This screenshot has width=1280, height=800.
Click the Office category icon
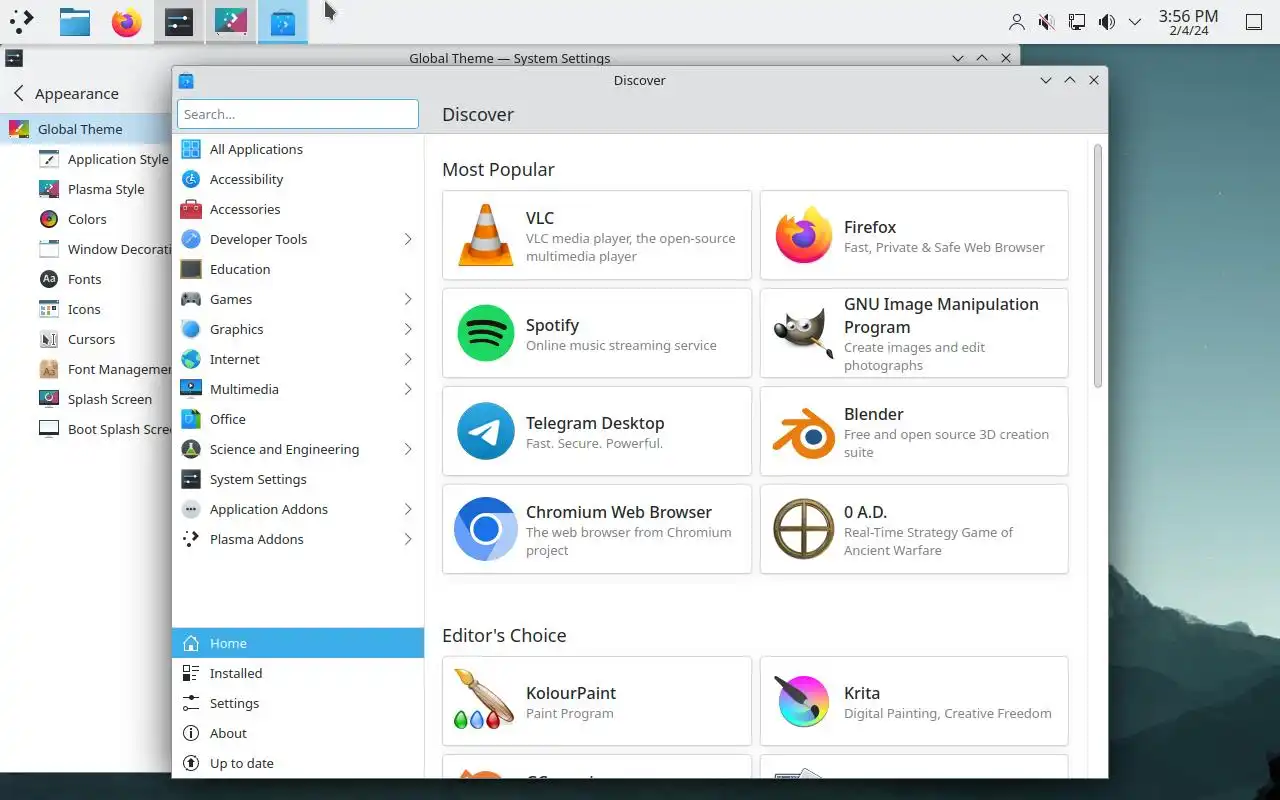[191, 419]
